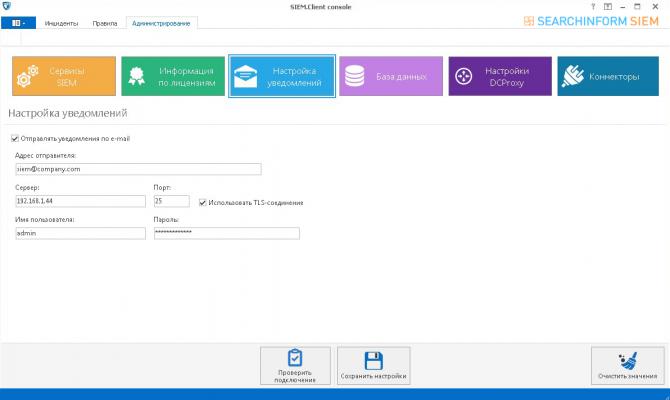The image size is (670, 400).
Task: Click the Имя пользователя field
Action: pyautogui.click(x=80, y=233)
